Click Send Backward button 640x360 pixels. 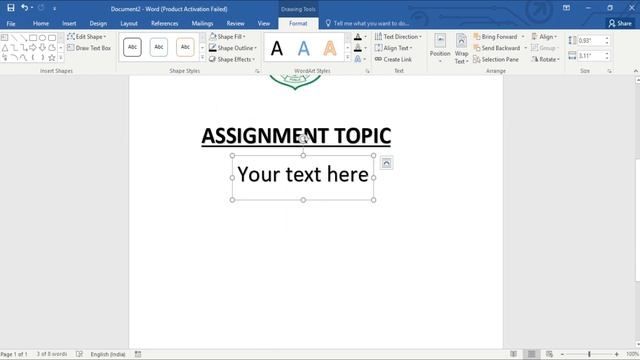click(497, 48)
